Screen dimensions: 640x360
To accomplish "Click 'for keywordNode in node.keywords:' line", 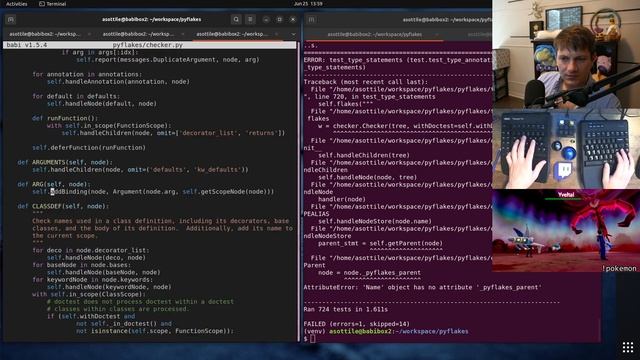I will click(x=92, y=280).
